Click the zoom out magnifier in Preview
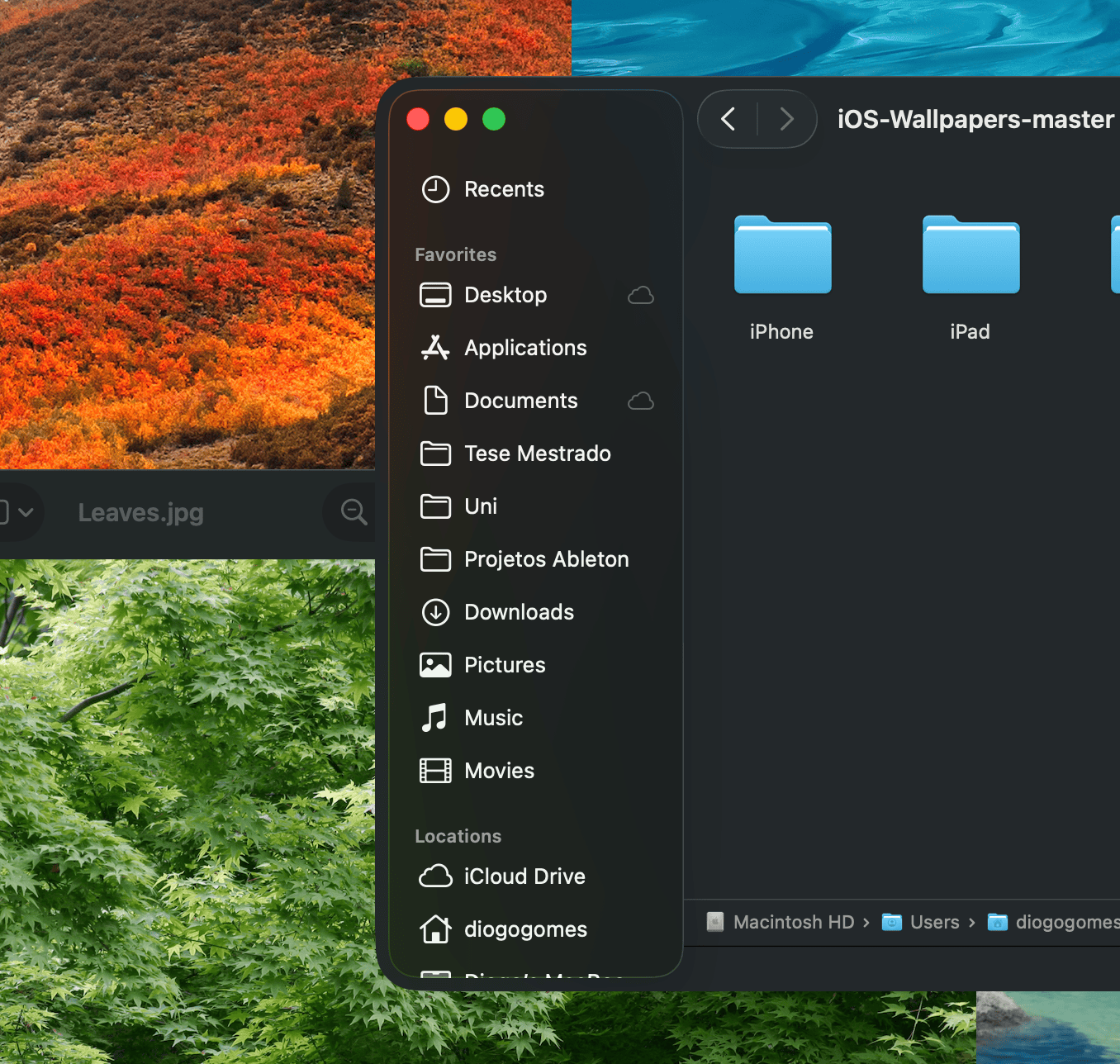The height and width of the screenshot is (1064, 1120). [x=354, y=512]
